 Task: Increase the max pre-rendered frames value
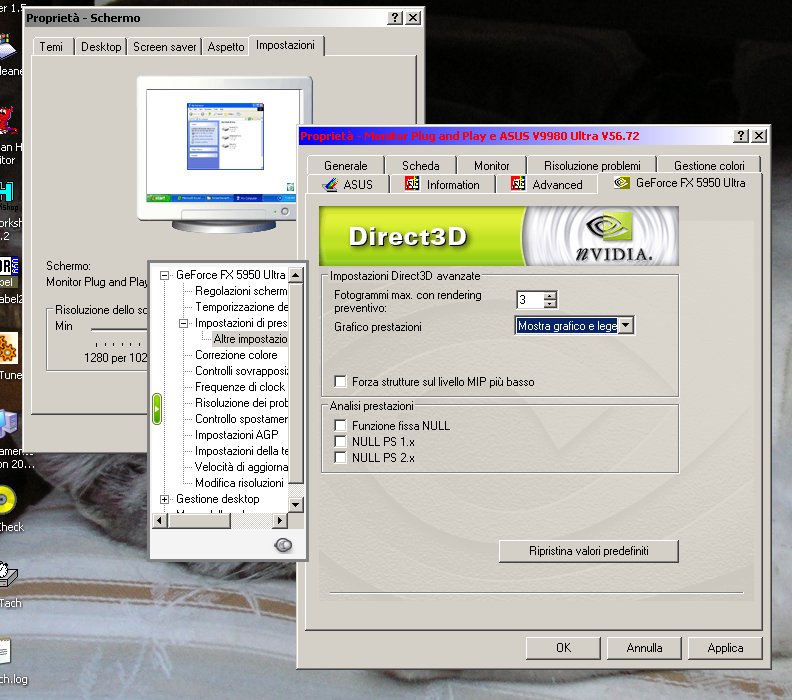tap(550, 295)
